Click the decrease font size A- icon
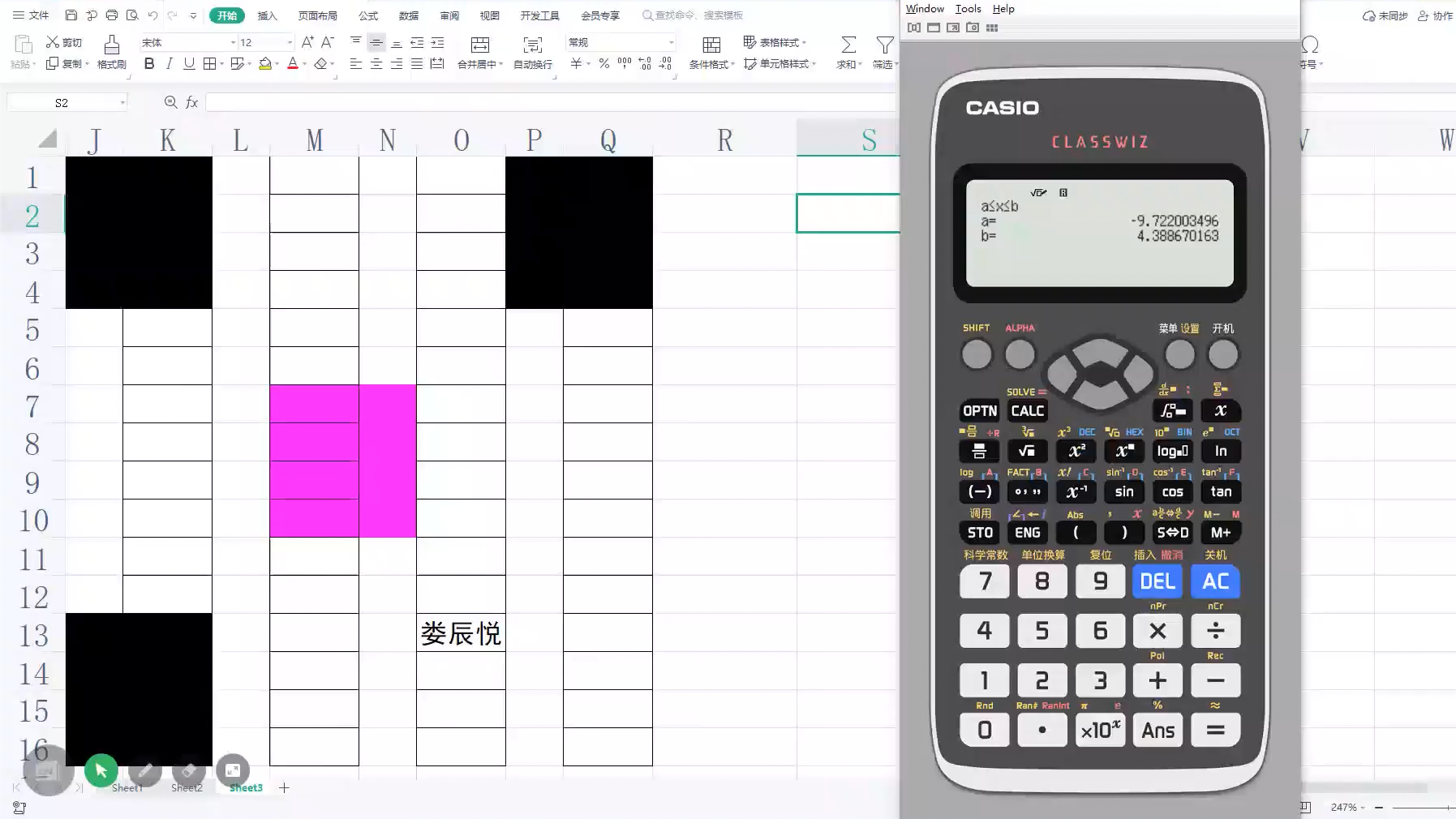The width and height of the screenshot is (1456, 819). (328, 41)
